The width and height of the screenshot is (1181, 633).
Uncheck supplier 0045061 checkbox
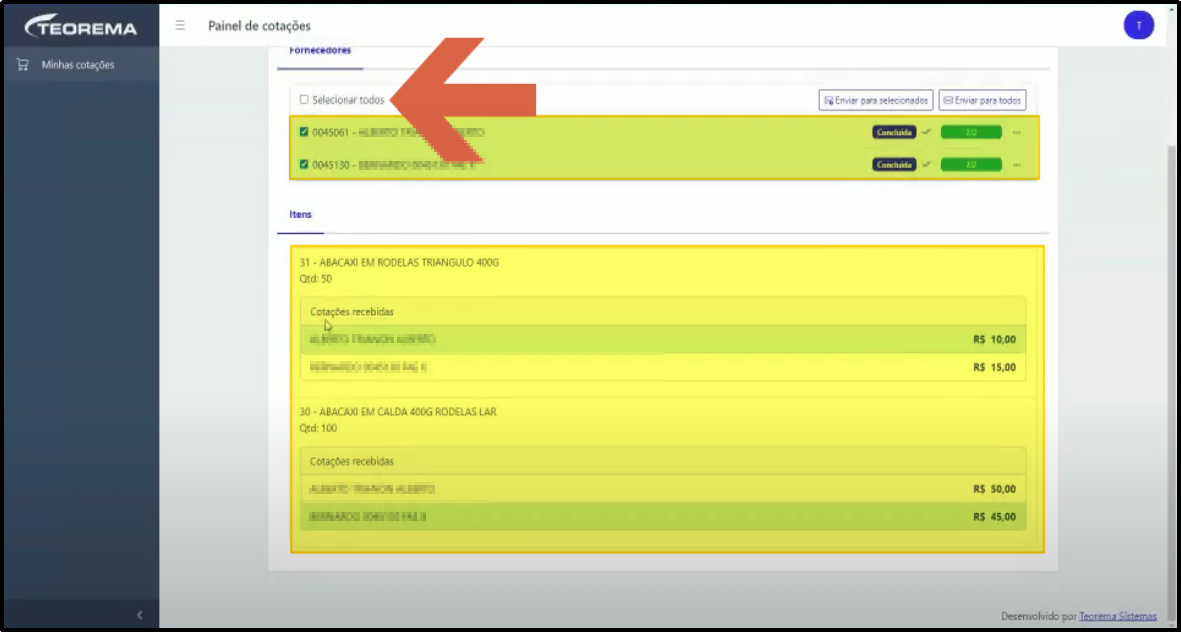(x=304, y=132)
